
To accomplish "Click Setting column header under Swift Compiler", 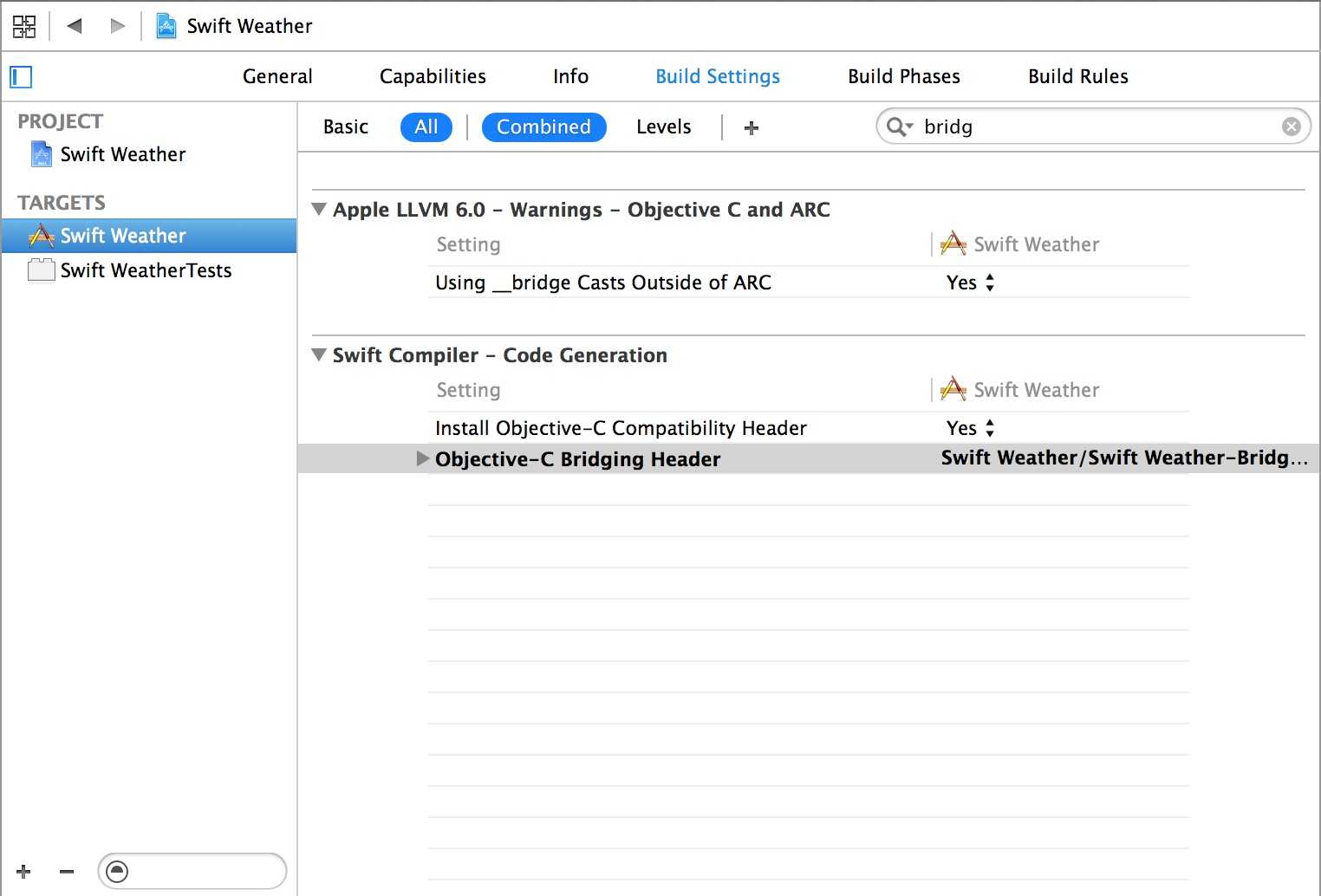I will (468, 390).
